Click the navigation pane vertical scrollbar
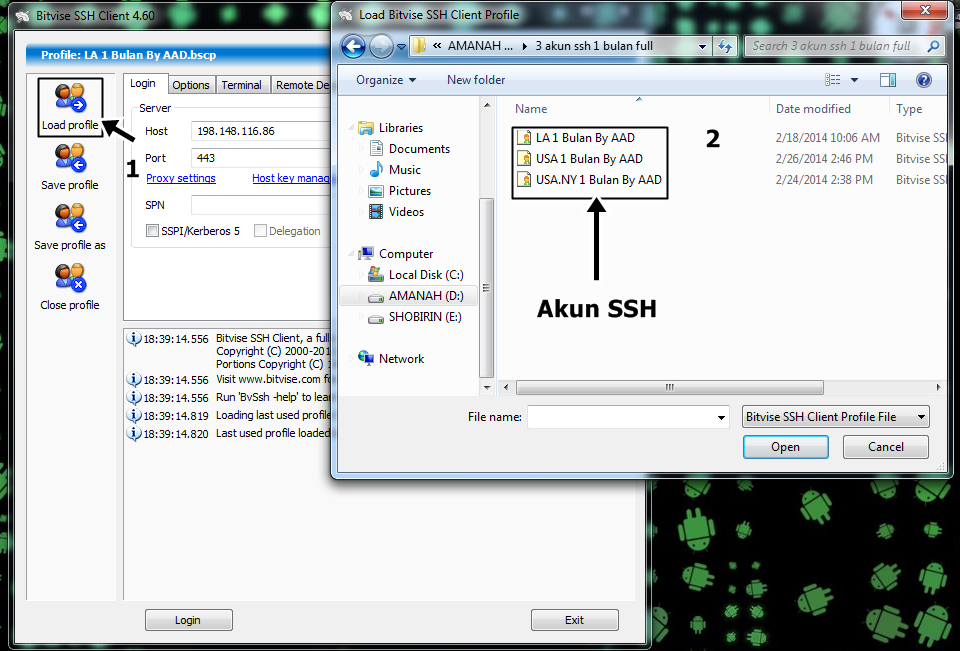Image resolution: width=960 pixels, height=651 pixels. 487,287
